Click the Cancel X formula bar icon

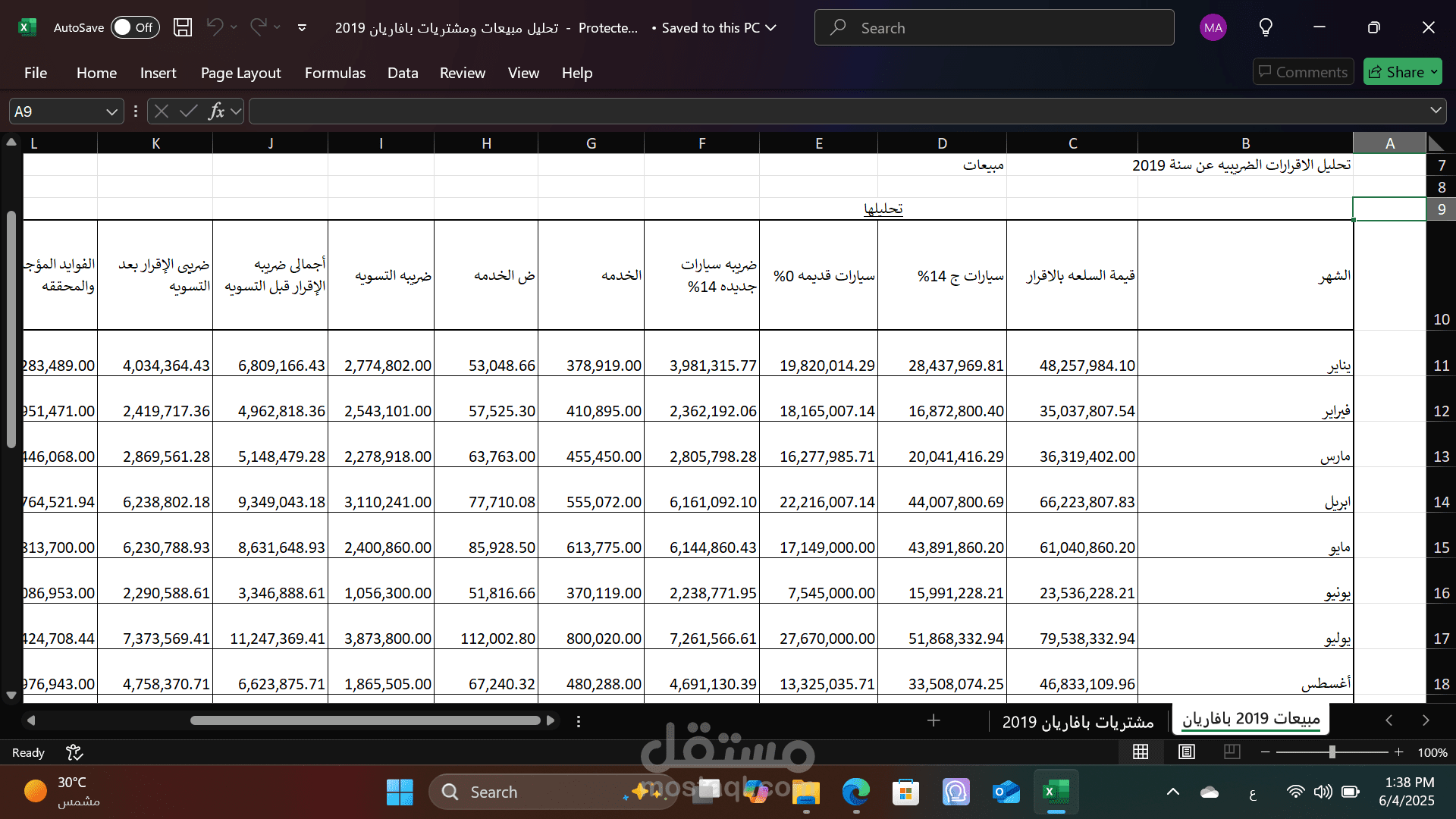point(161,111)
